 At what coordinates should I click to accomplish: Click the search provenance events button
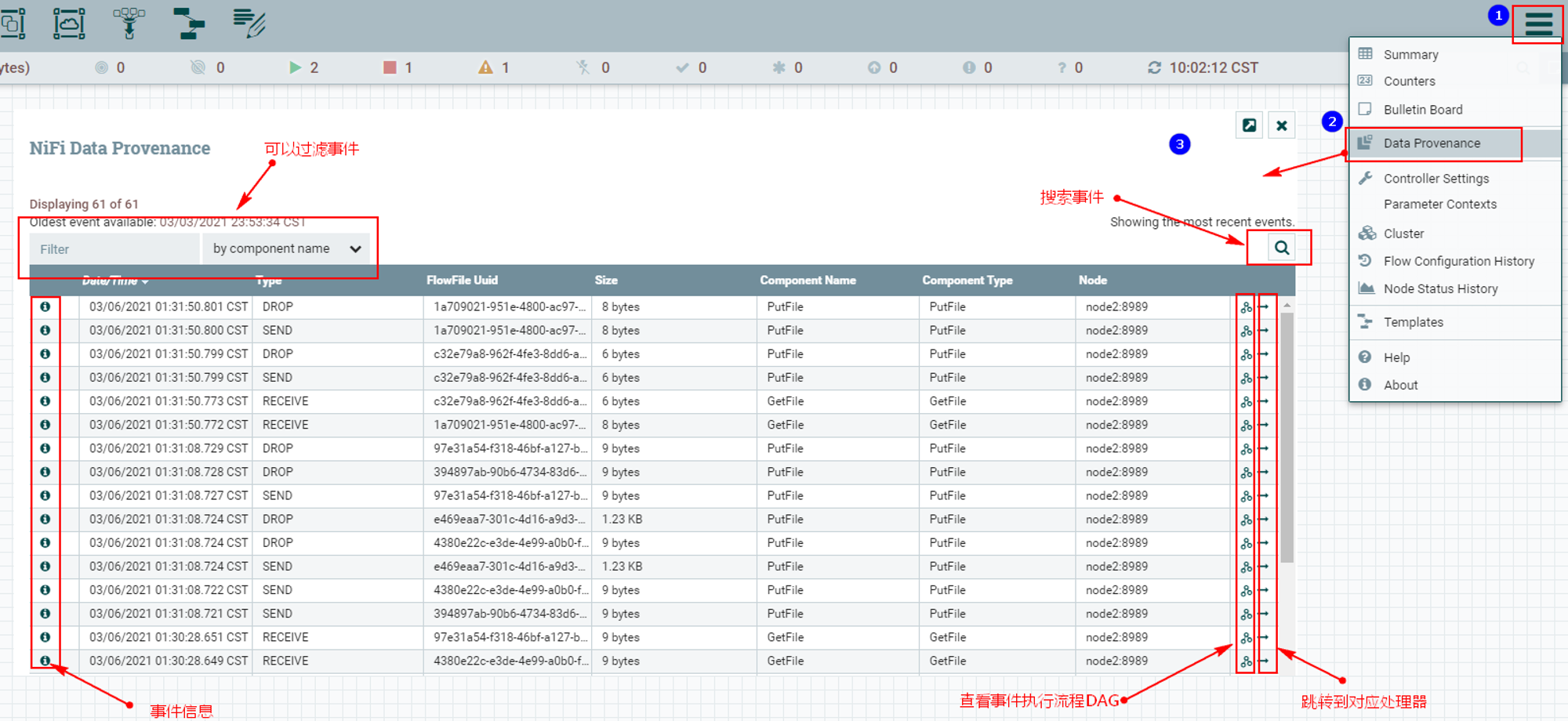tap(1282, 248)
